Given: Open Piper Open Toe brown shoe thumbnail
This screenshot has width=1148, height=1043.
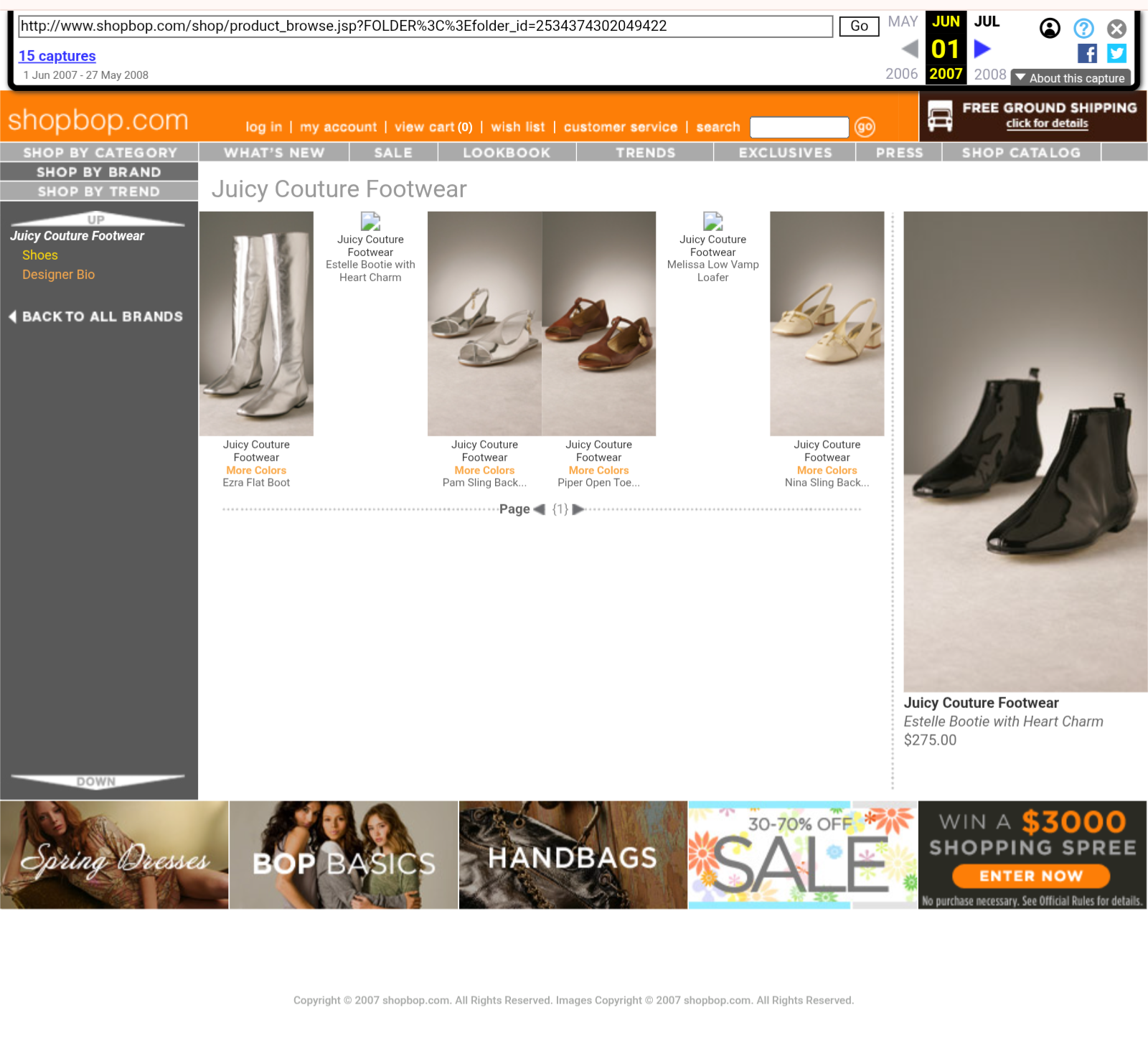Looking at the screenshot, I should pyautogui.click(x=598, y=324).
